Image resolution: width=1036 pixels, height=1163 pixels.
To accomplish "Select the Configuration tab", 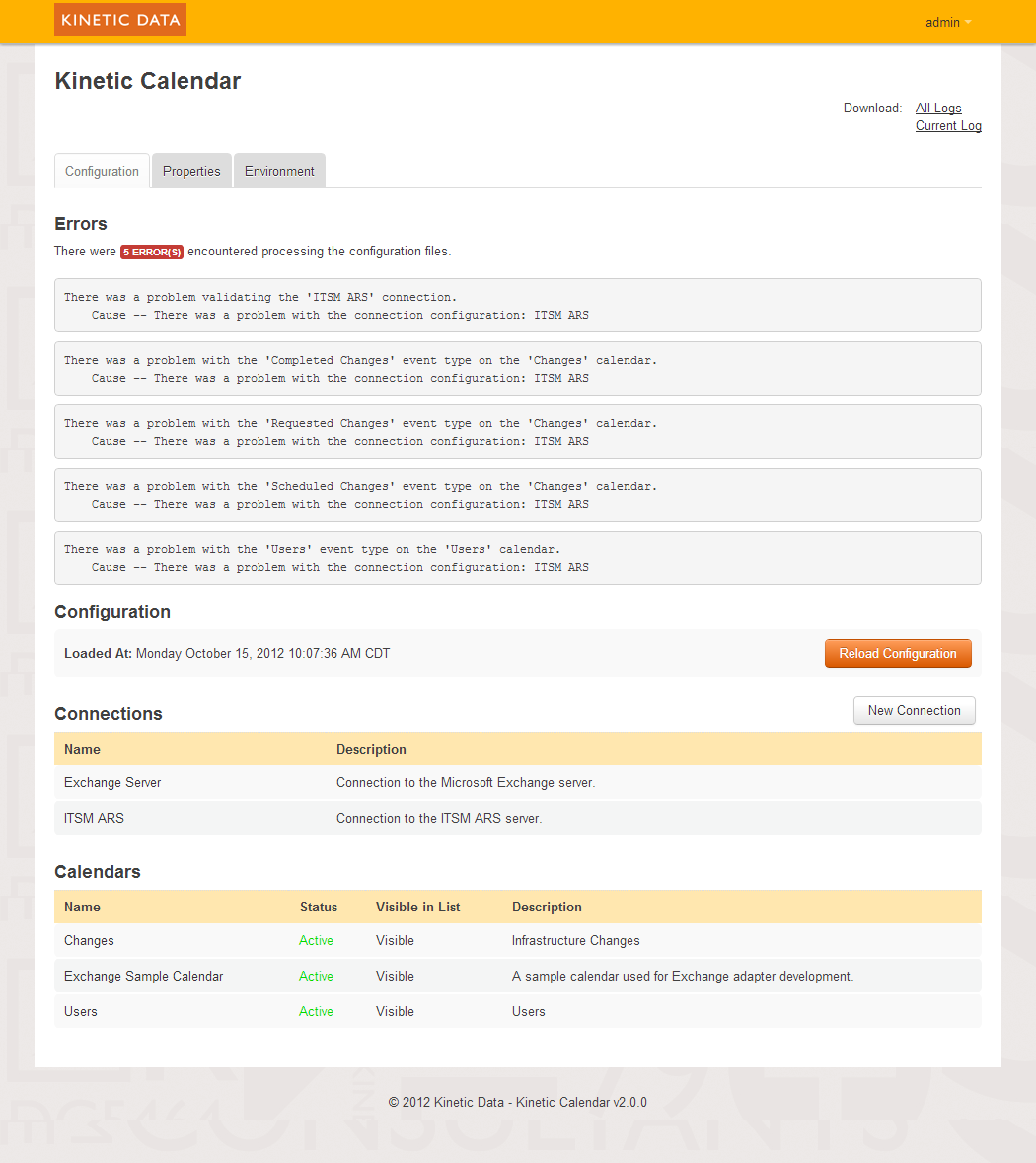I will [x=102, y=172].
